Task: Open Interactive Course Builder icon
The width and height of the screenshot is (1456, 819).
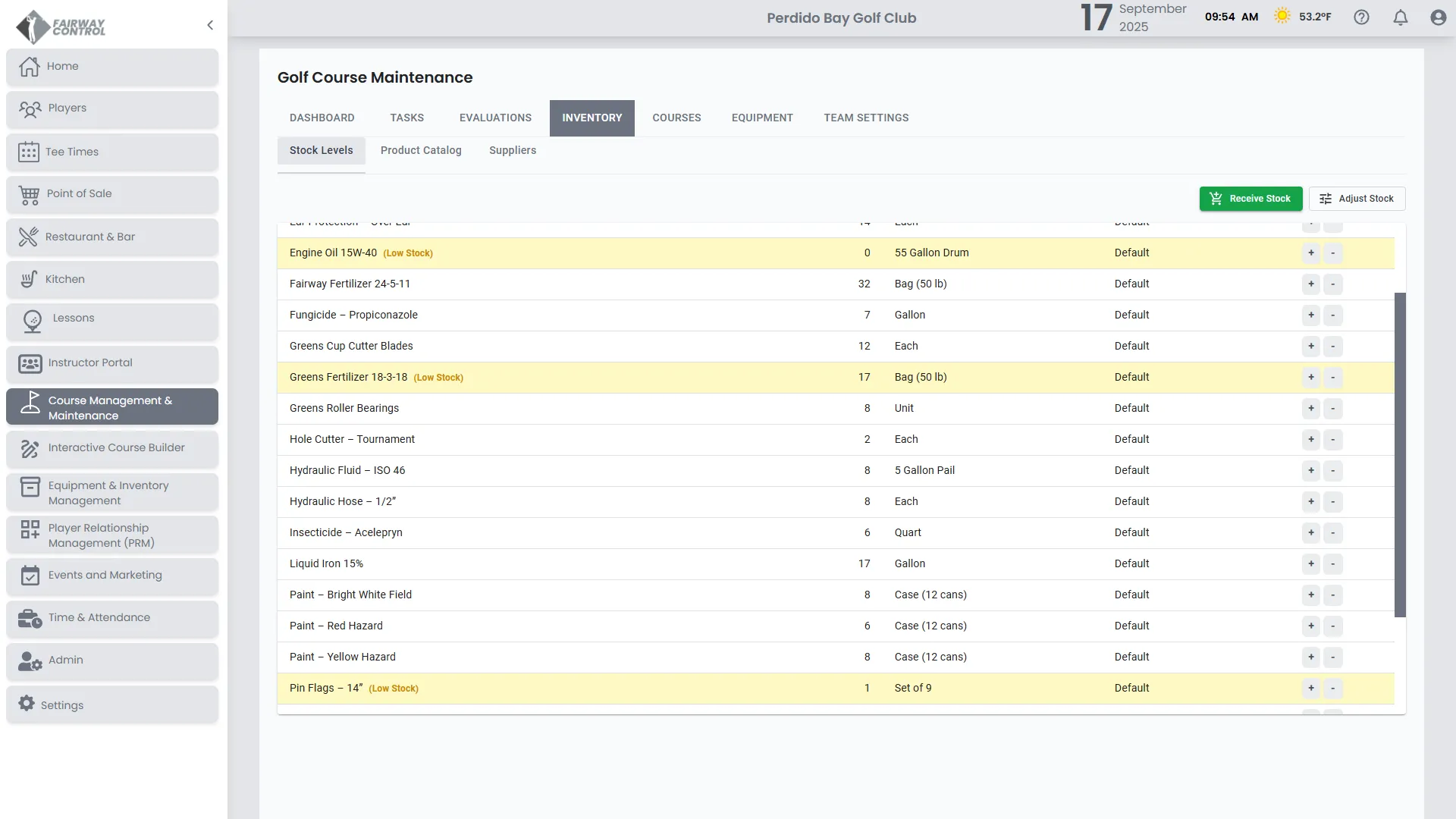Action: click(30, 449)
